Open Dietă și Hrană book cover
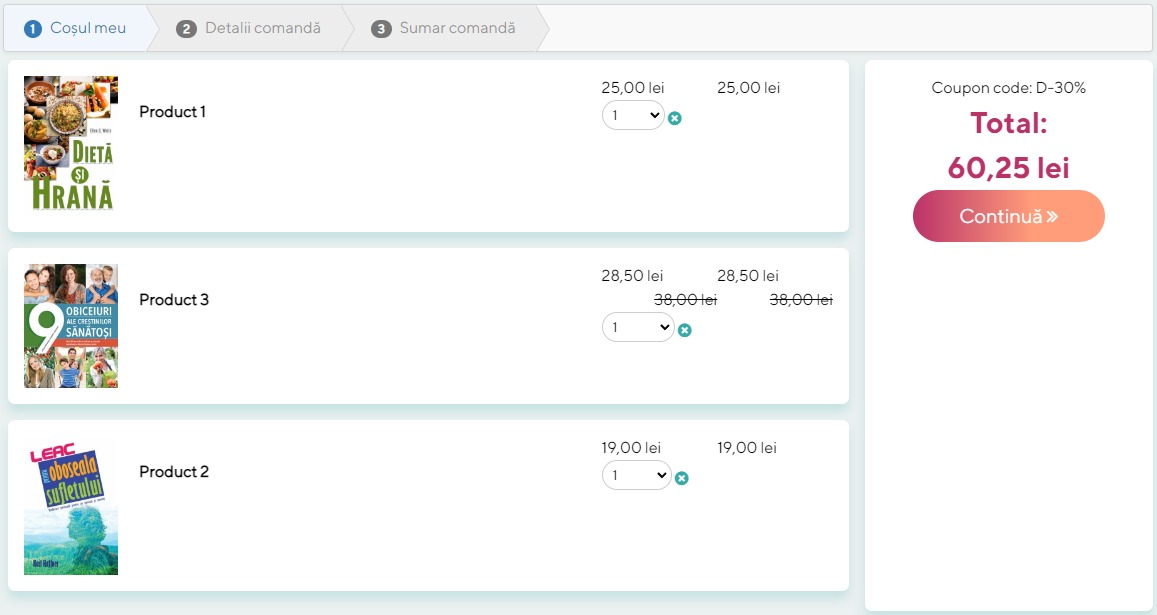The height and width of the screenshot is (615, 1157). pyautogui.click(x=71, y=143)
